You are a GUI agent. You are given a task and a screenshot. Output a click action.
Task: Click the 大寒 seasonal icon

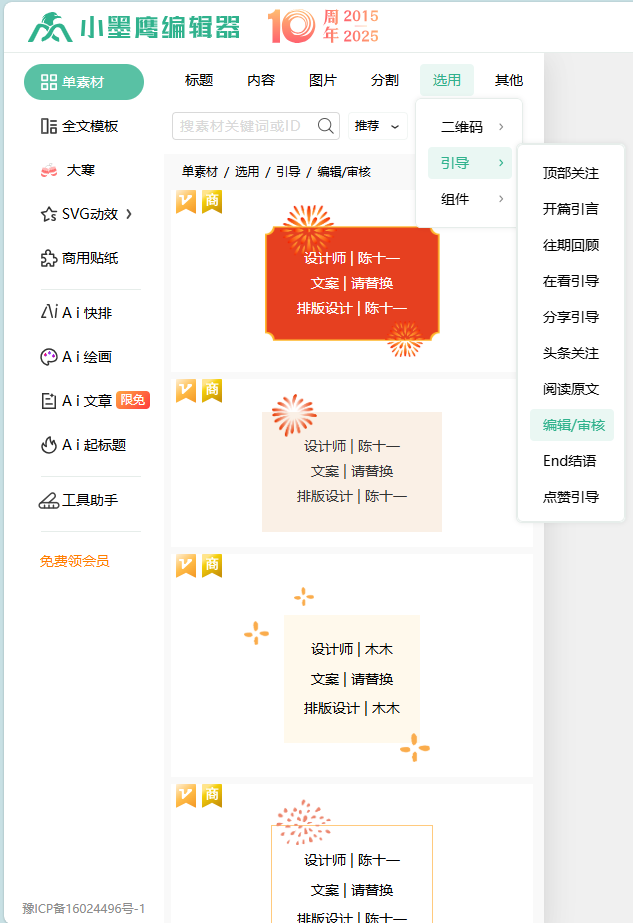[x=49, y=171]
